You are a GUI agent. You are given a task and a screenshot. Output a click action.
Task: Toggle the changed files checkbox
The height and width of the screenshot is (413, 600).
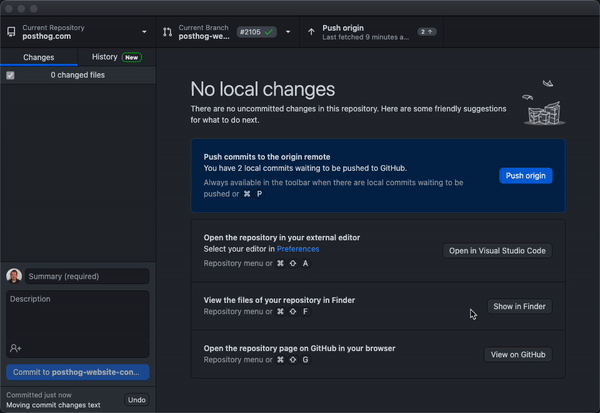10,75
